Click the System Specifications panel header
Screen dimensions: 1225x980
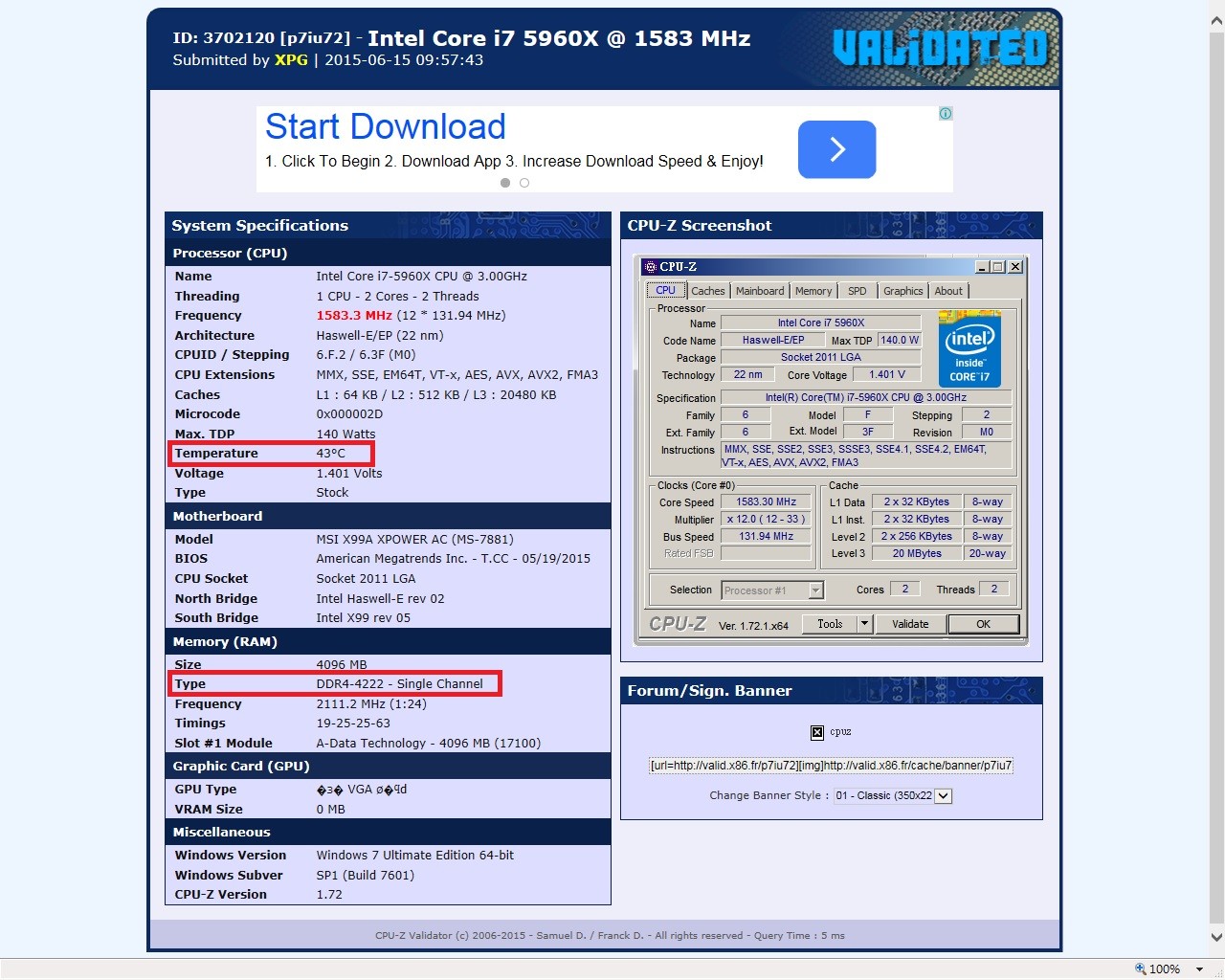point(388,226)
